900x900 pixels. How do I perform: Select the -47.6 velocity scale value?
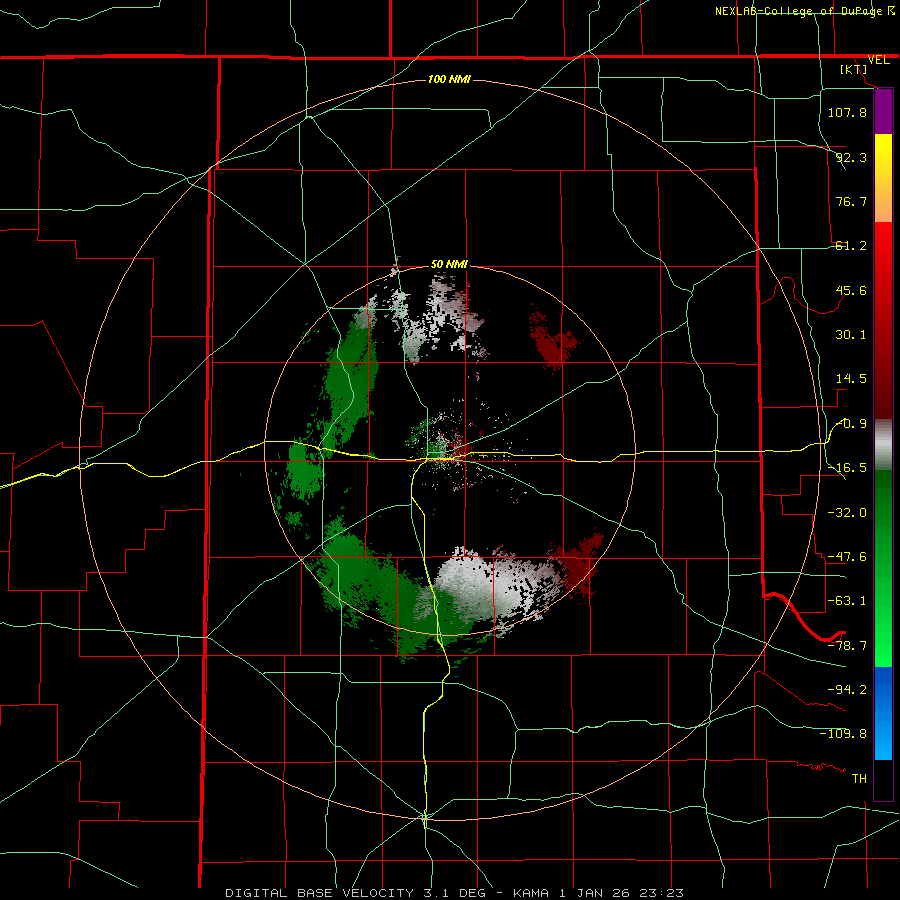(x=847, y=557)
